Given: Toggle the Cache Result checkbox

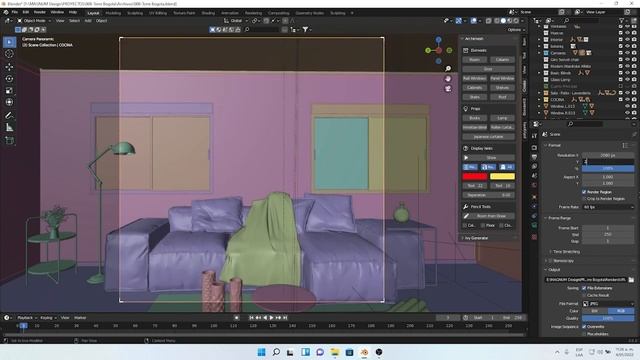Looking at the screenshot, I should 584,295.
